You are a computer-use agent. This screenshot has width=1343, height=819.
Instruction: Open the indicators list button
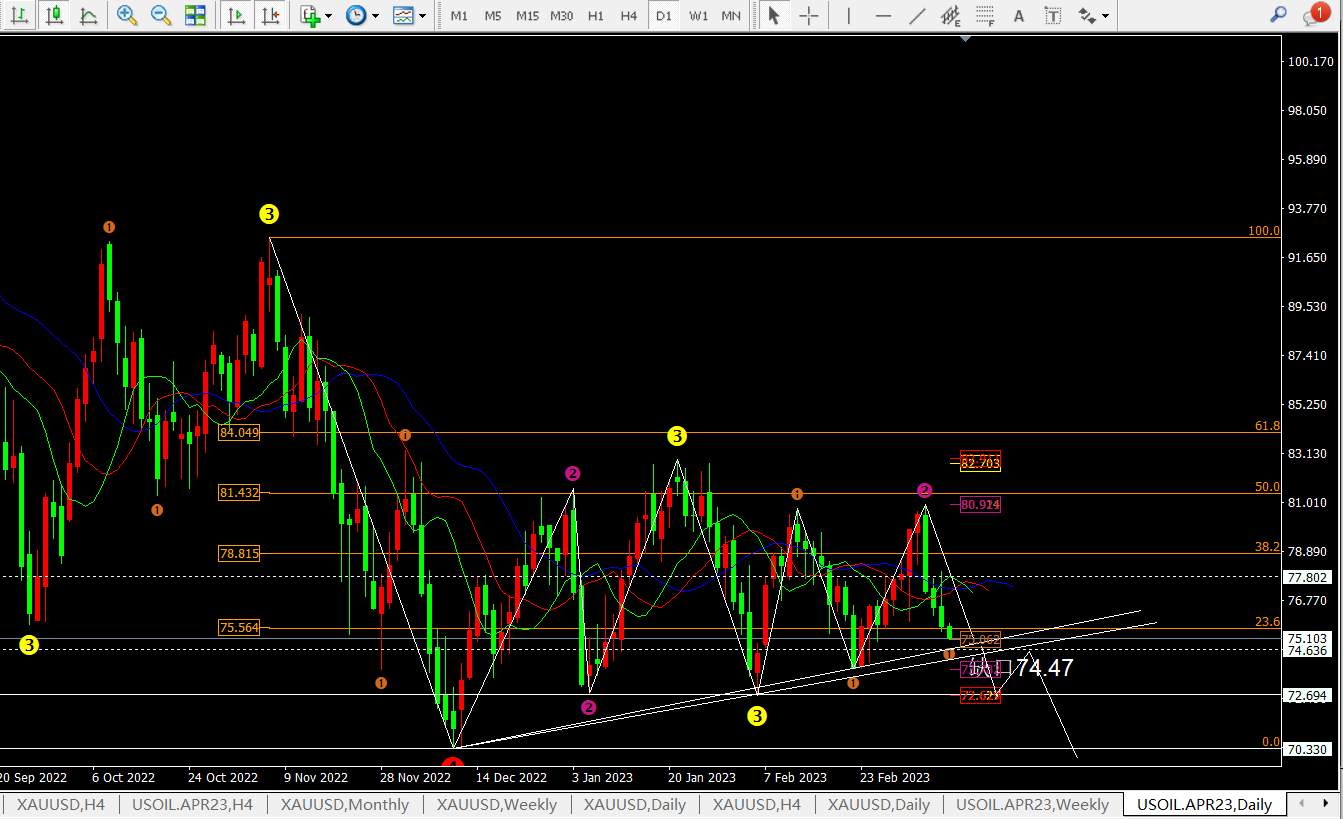[310, 15]
